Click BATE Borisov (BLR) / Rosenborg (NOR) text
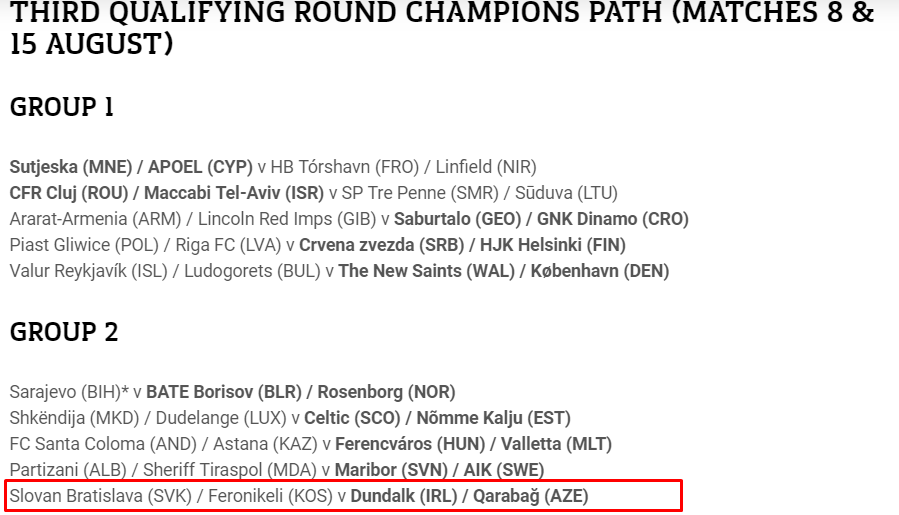Image resolution: width=899 pixels, height=515 pixels. [300, 392]
